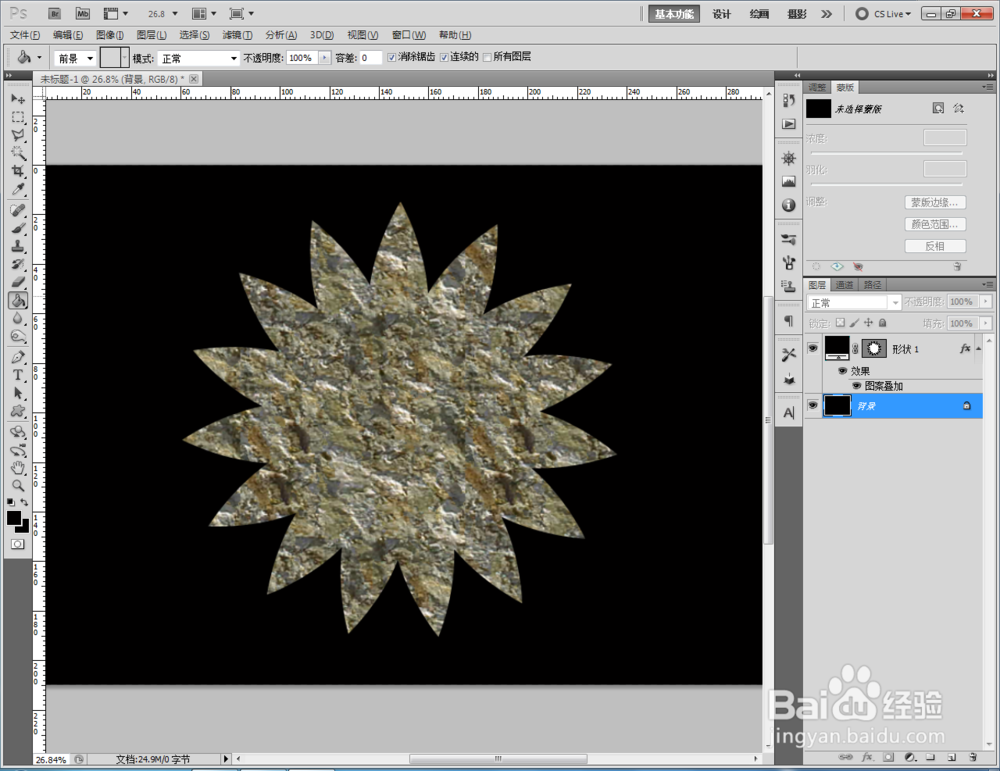Open the zoom level 26.8 dropdown
This screenshot has width=1000, height=771.
pos(175,13)
